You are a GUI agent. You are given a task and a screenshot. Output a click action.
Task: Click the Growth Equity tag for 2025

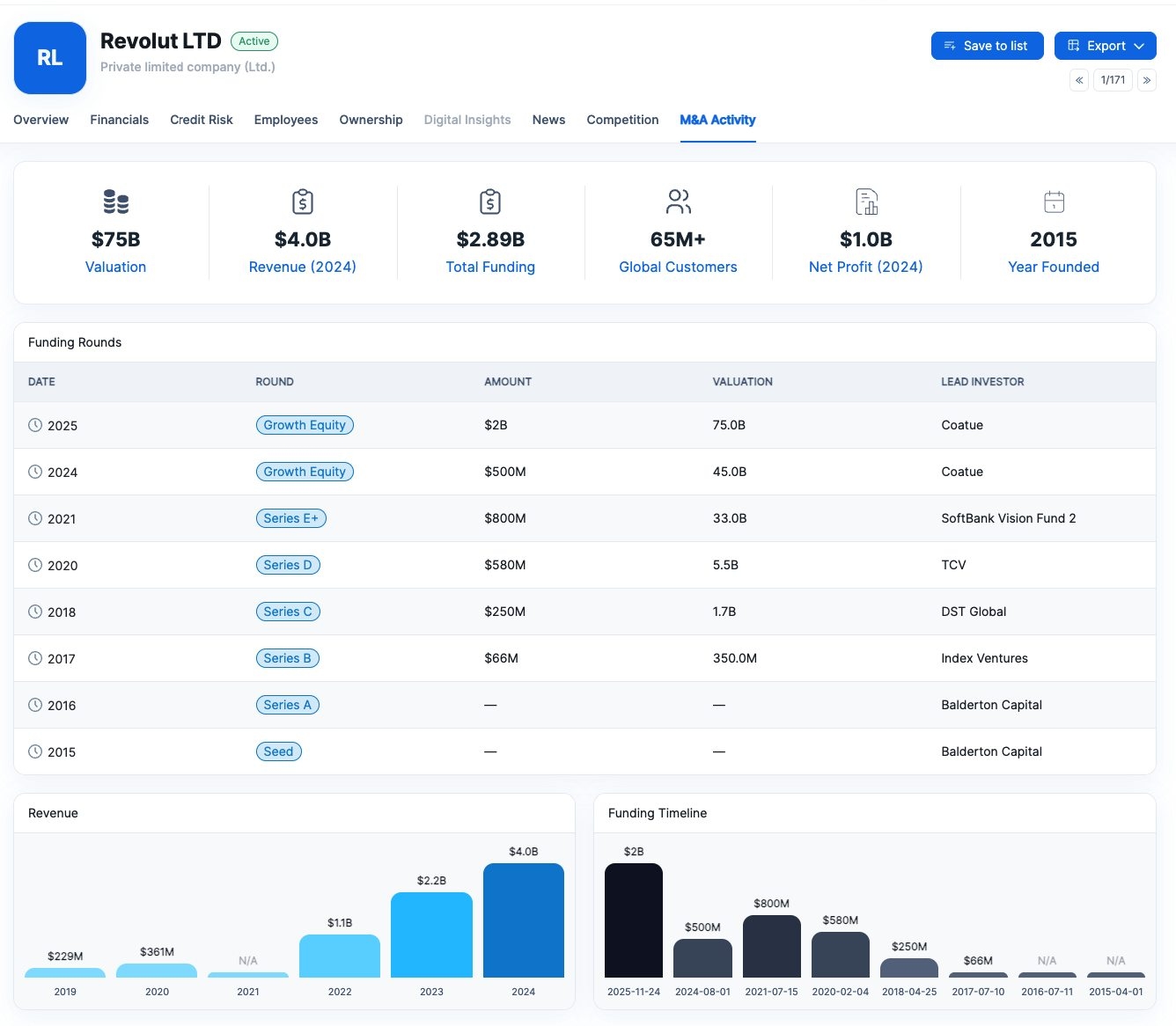click(x=305, y=425)
